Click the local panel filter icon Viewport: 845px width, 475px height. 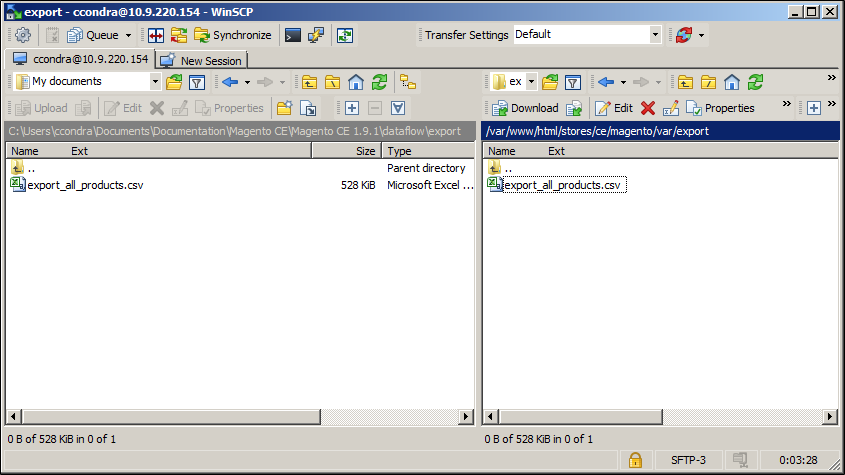[x=197, y=82]
